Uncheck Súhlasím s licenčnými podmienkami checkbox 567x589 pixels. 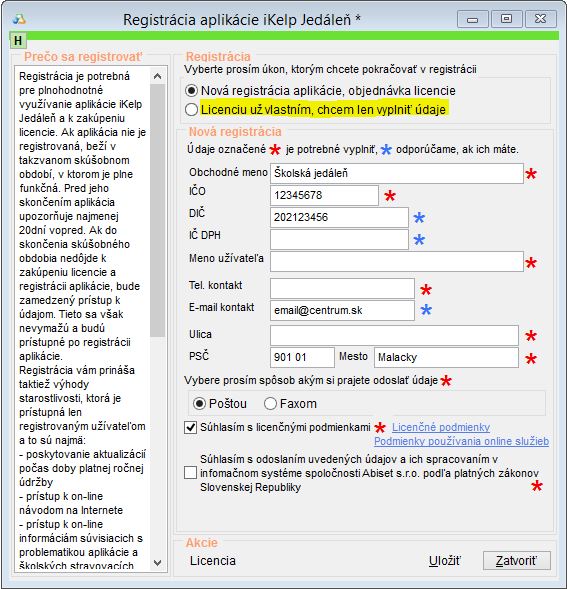[191, 427]
